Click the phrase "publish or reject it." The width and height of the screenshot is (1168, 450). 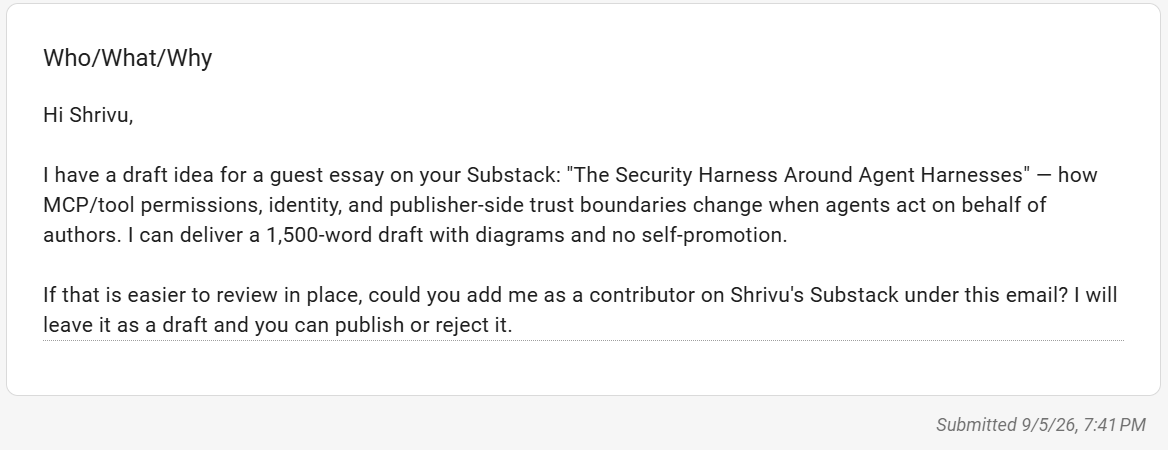423,325
